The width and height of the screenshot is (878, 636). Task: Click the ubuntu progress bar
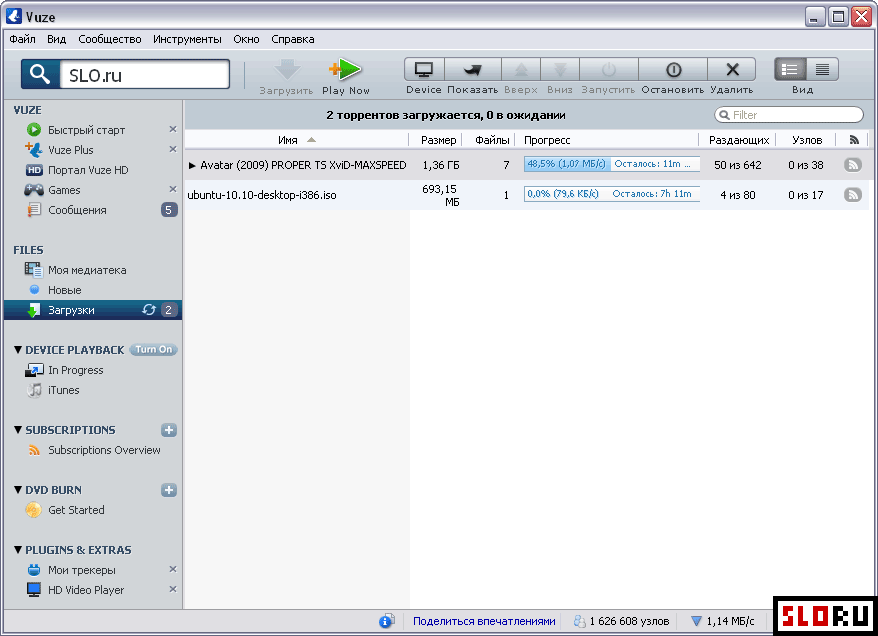612,194
